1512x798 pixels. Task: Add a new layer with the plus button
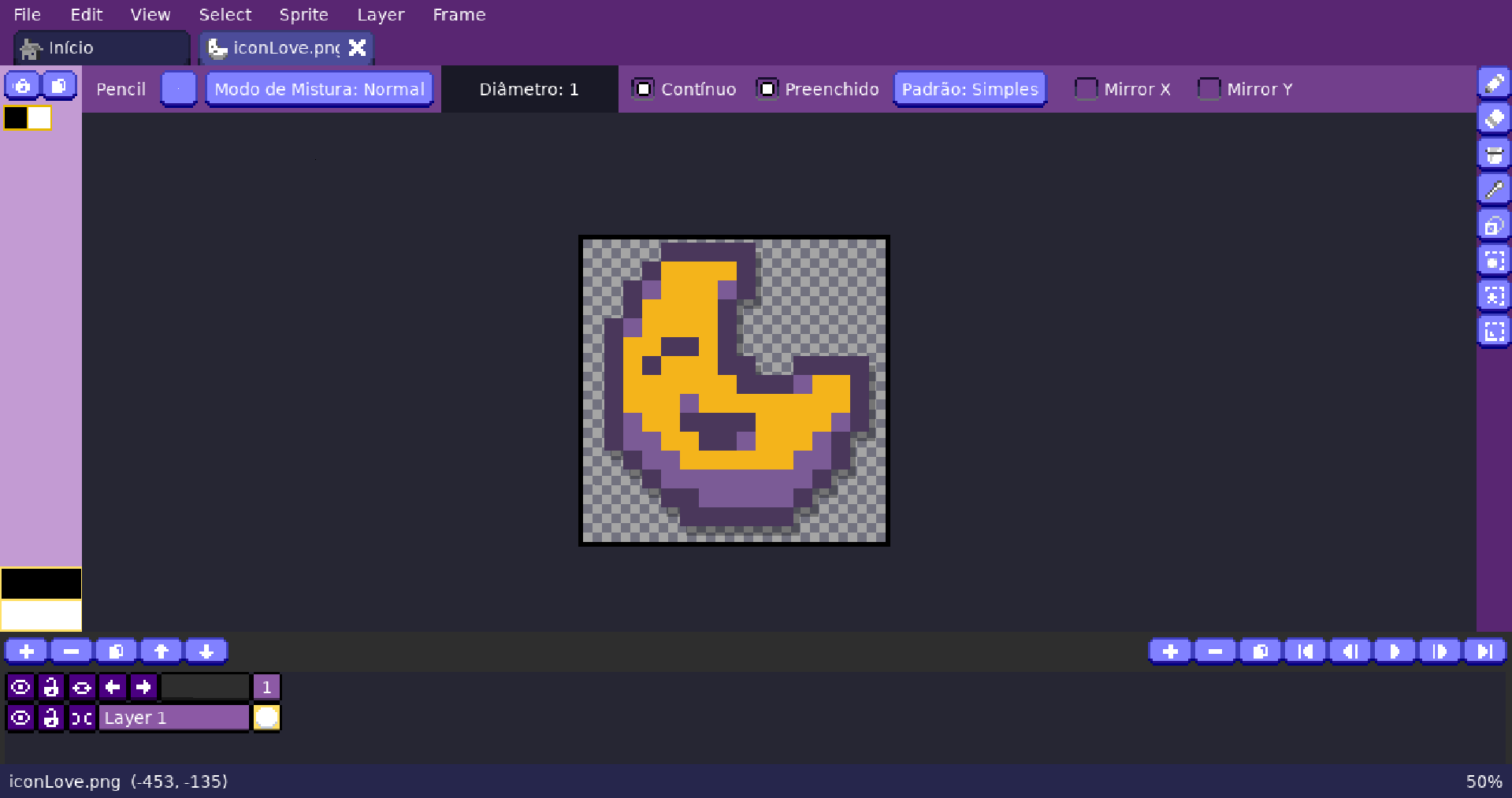point(27,651)
